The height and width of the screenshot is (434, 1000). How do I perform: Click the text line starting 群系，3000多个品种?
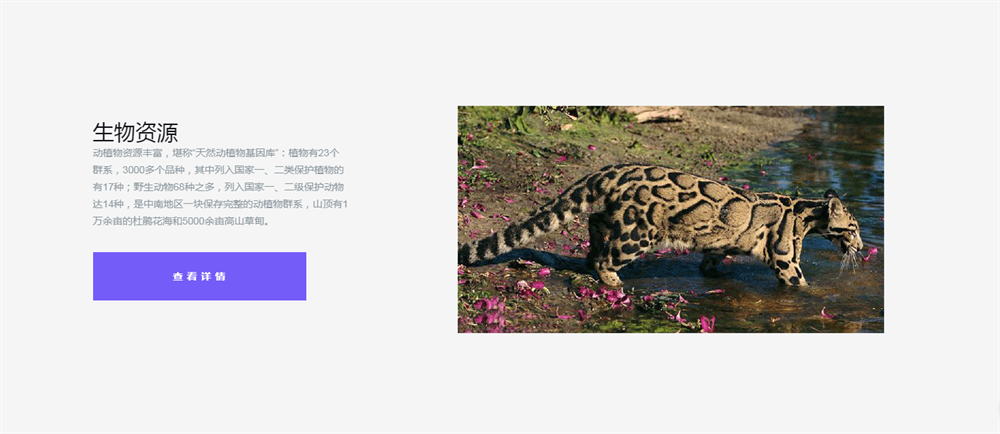click(218, 170)
